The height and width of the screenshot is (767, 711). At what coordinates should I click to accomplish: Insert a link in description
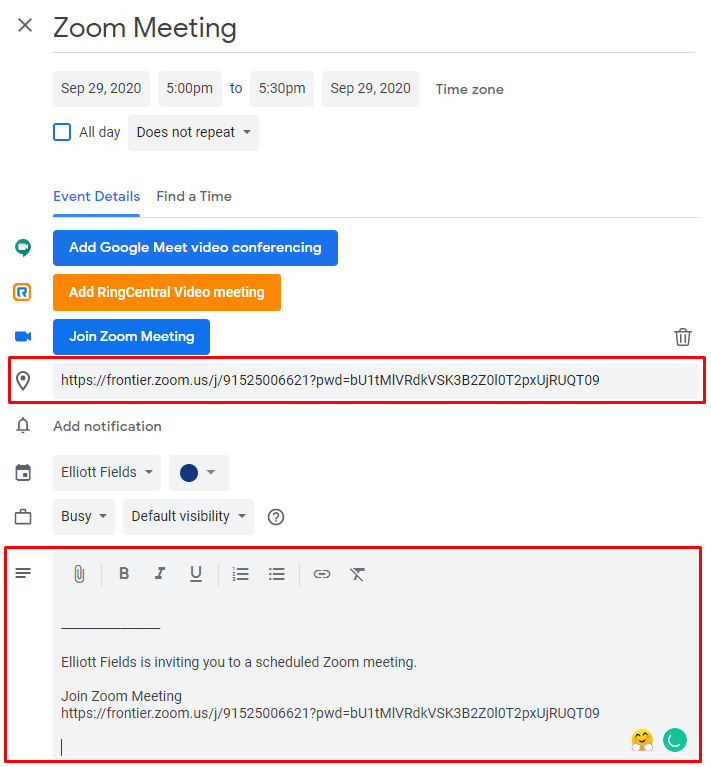pyautogui.click(x=322, y=574)
